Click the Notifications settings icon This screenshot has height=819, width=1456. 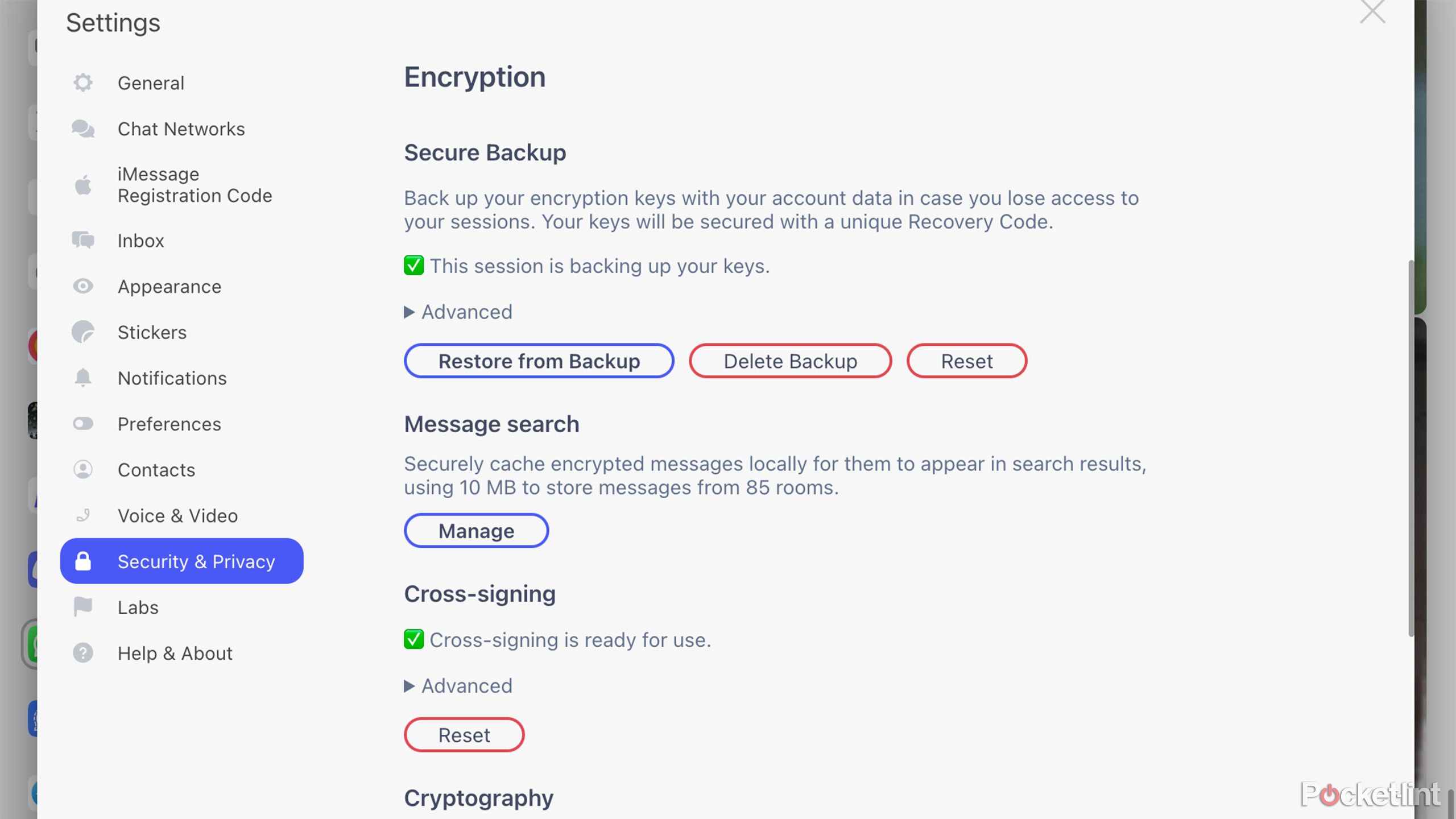[82, 378]
